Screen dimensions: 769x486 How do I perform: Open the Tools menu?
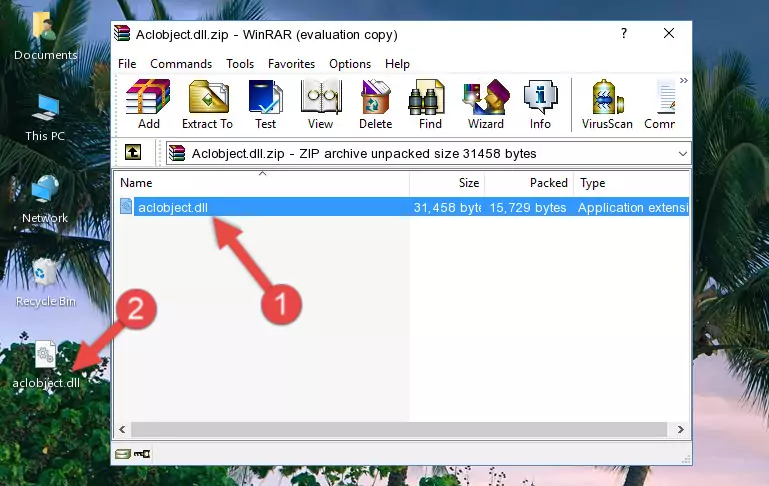(240, 64)
